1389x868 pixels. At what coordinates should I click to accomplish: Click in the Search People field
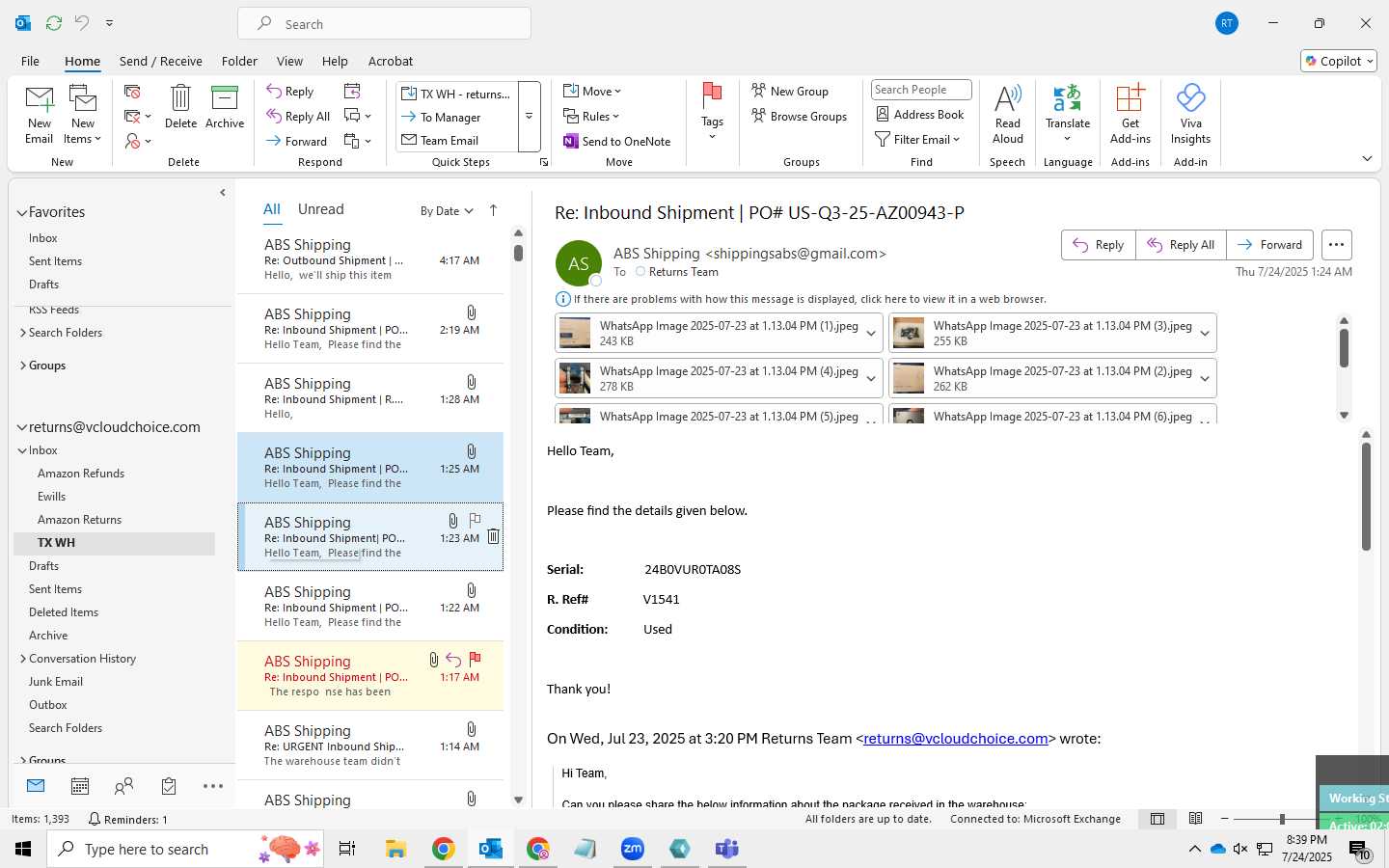pyautogui.click(x=920, y=90)
